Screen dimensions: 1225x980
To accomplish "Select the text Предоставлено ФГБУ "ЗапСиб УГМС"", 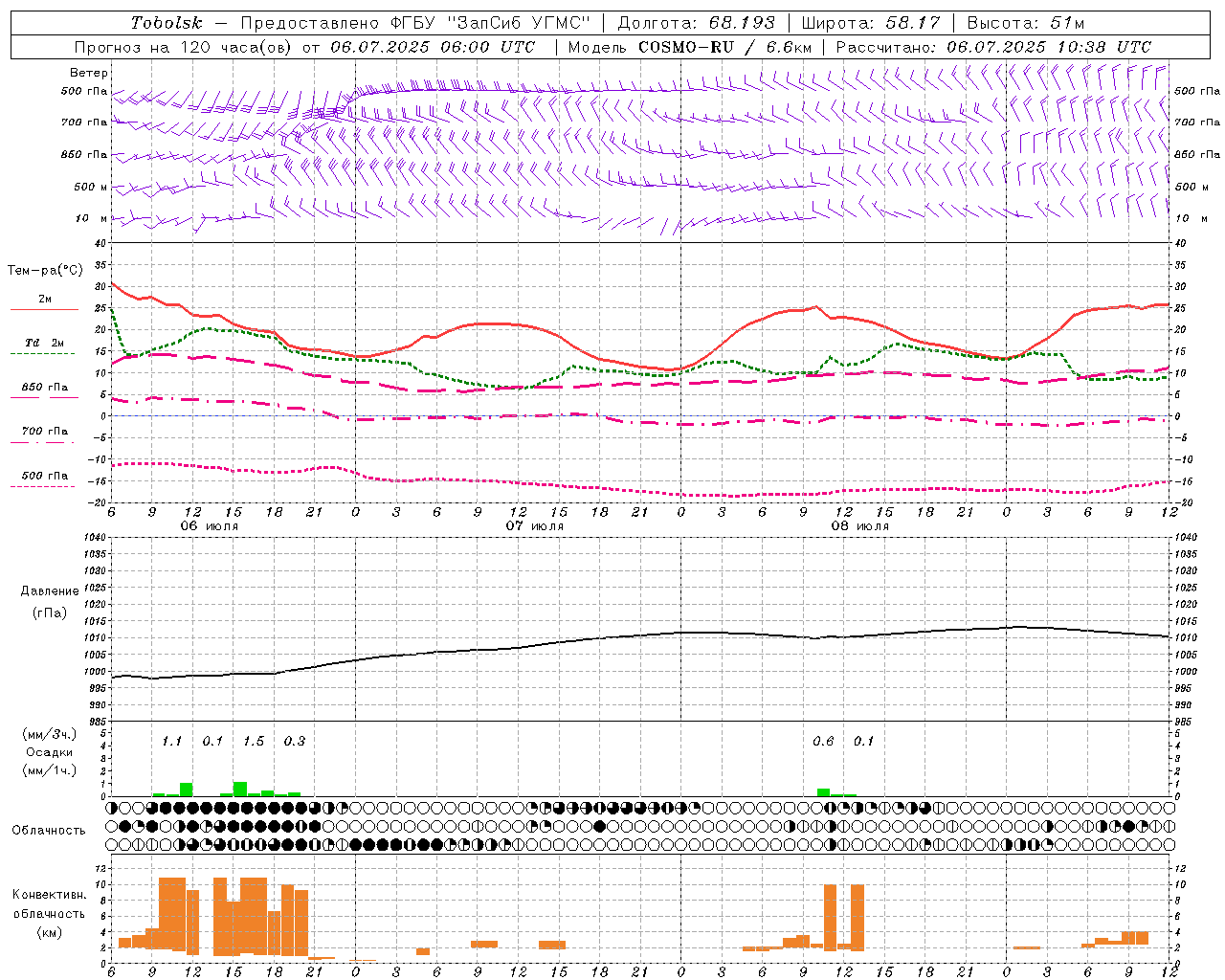I will click(x=416, y=23).
